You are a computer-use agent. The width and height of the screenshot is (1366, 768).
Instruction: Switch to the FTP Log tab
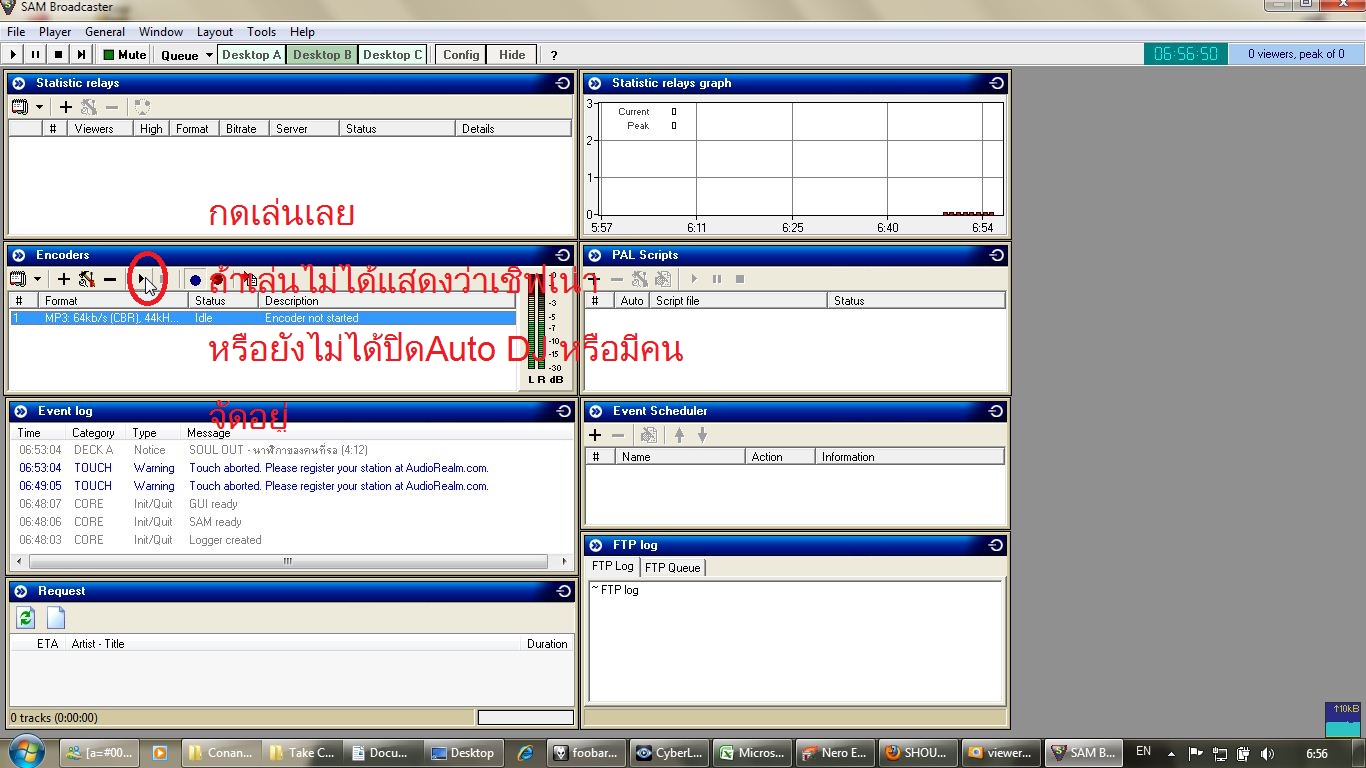613,567
